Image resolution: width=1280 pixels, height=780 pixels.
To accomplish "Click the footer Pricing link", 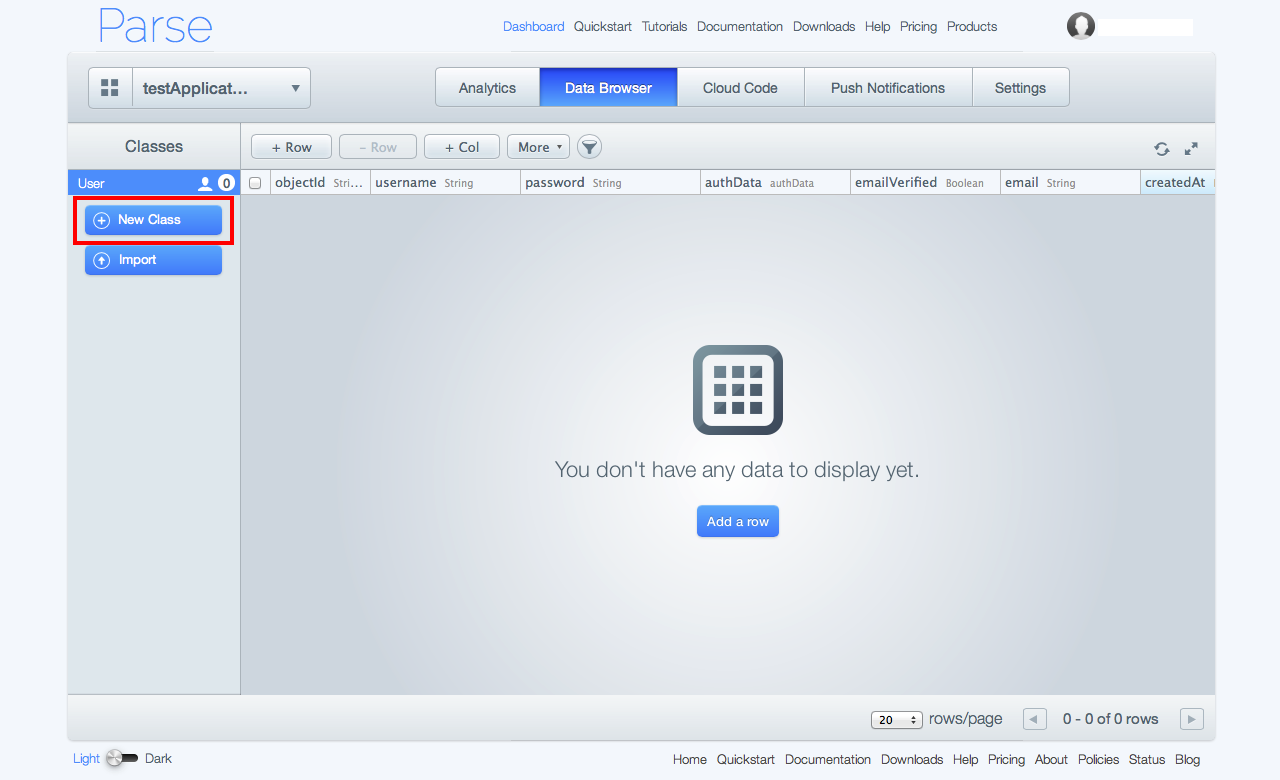I will (x=1006, y=760).
